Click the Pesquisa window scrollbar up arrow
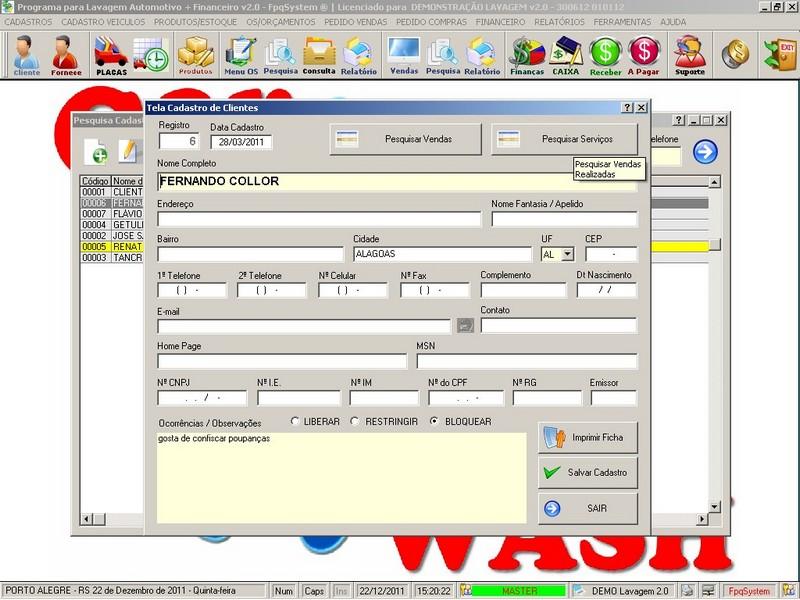 [x=714, y=182]
